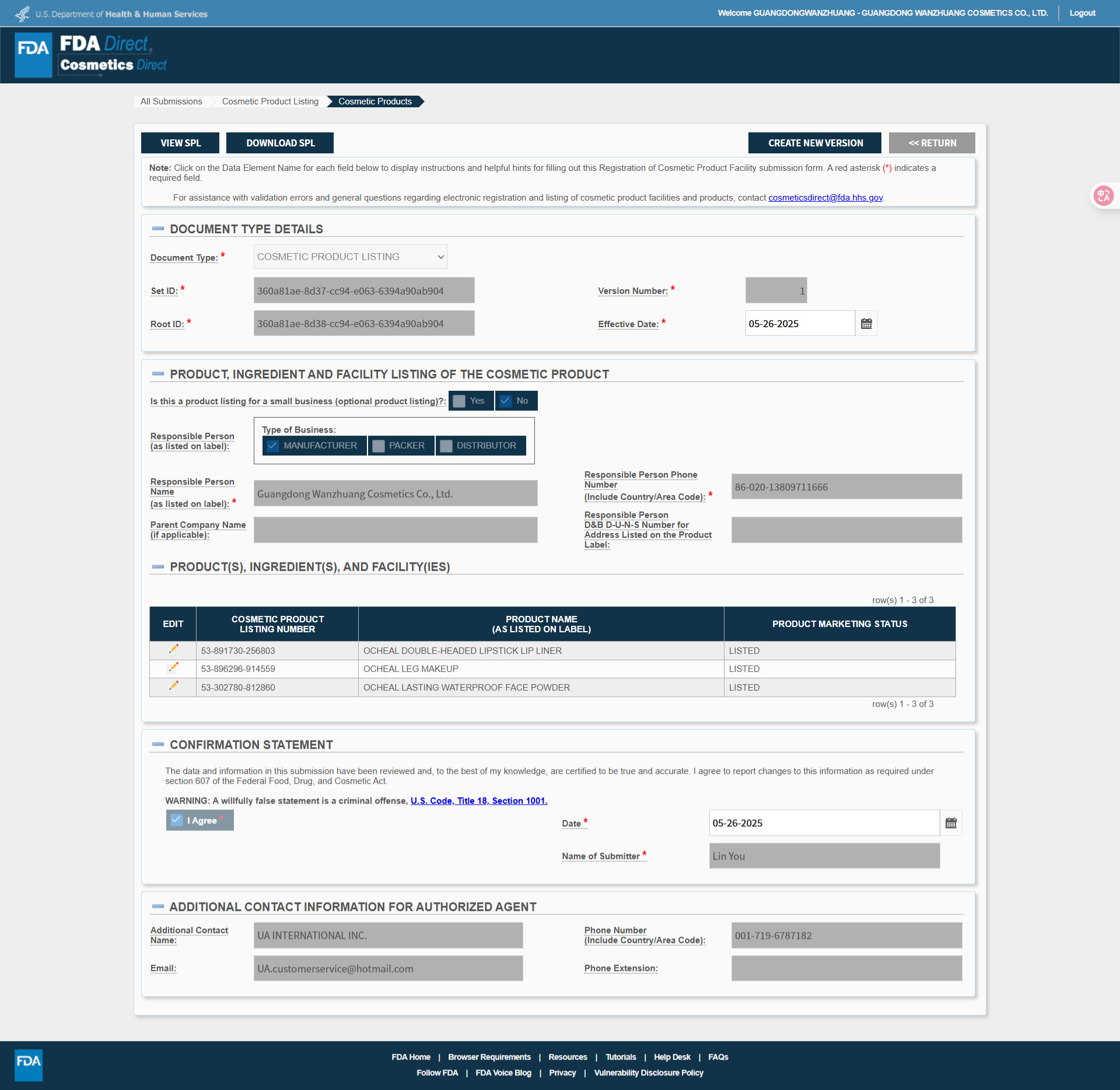Image resolution: width=1120 pixels, height=1090 pixels.
Task: Open Cosmetic Product Listing breadcrumb
Action: tap(270, 101)
